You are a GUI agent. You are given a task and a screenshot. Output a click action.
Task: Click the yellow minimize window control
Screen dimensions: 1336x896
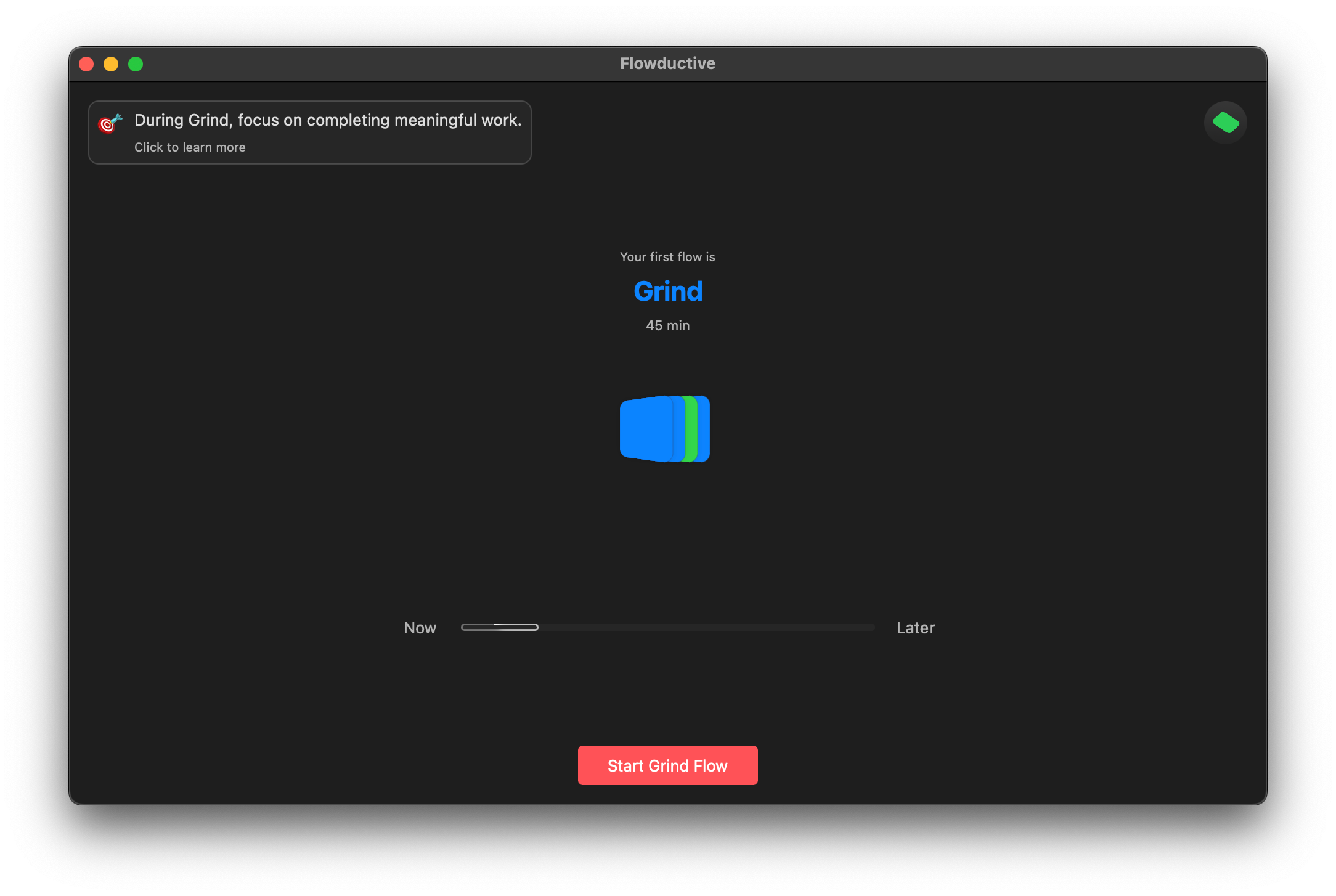[x=112, y=63]
